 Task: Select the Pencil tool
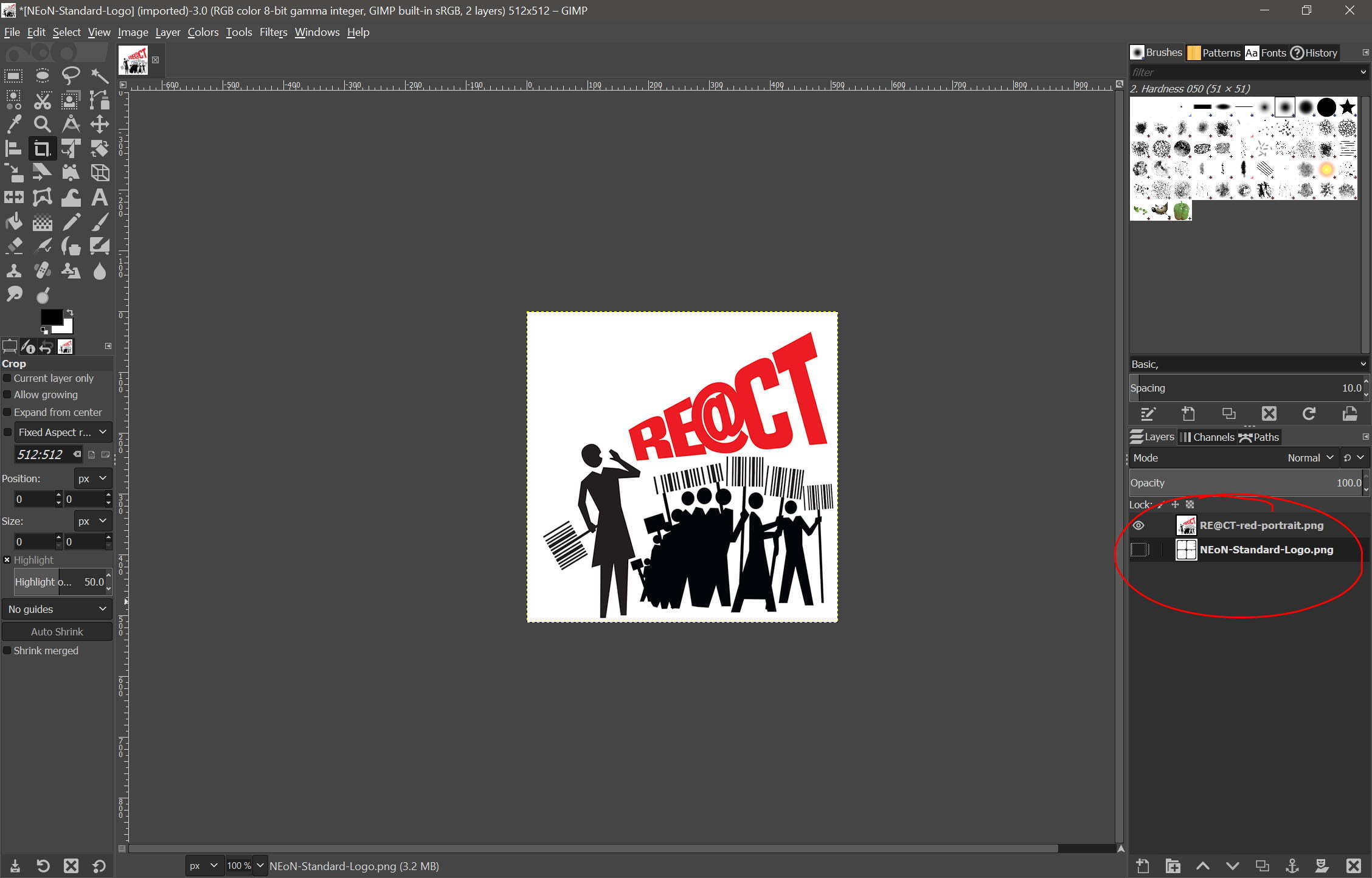(71, 222)
